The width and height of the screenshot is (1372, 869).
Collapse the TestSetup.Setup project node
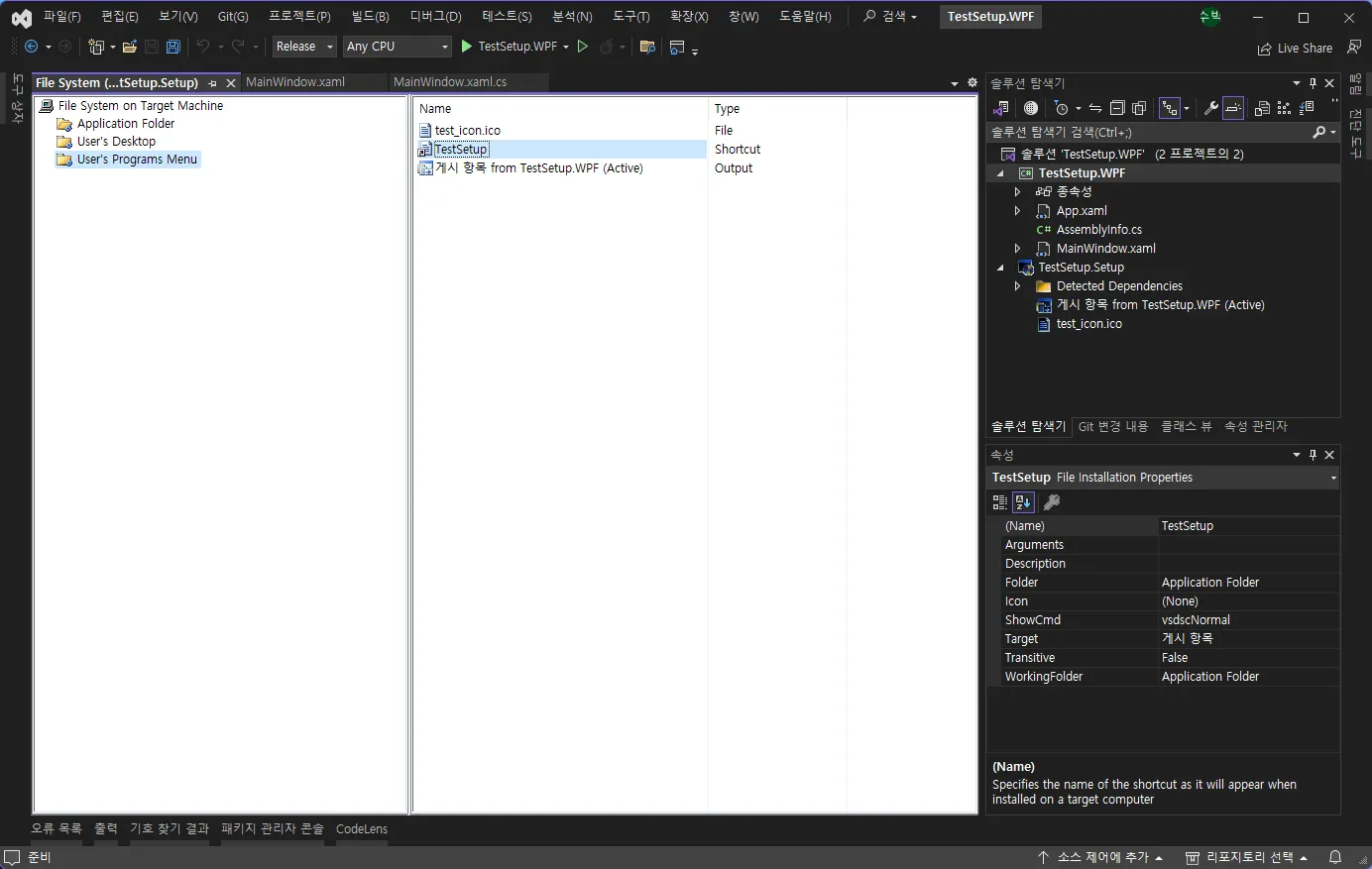(1000, 268)
